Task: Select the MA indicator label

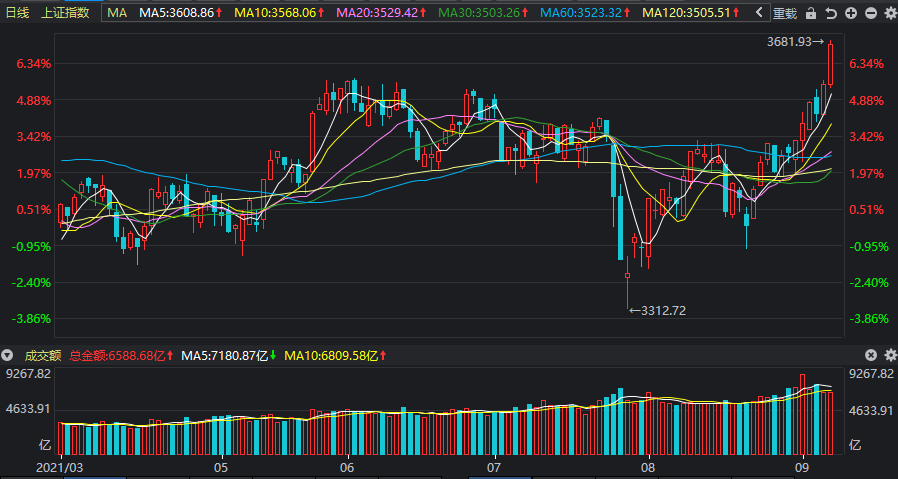Action: point(117,13)
